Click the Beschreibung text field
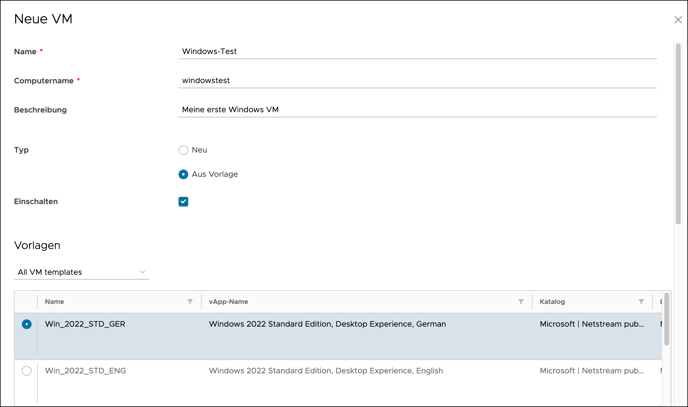 [417, 110]
